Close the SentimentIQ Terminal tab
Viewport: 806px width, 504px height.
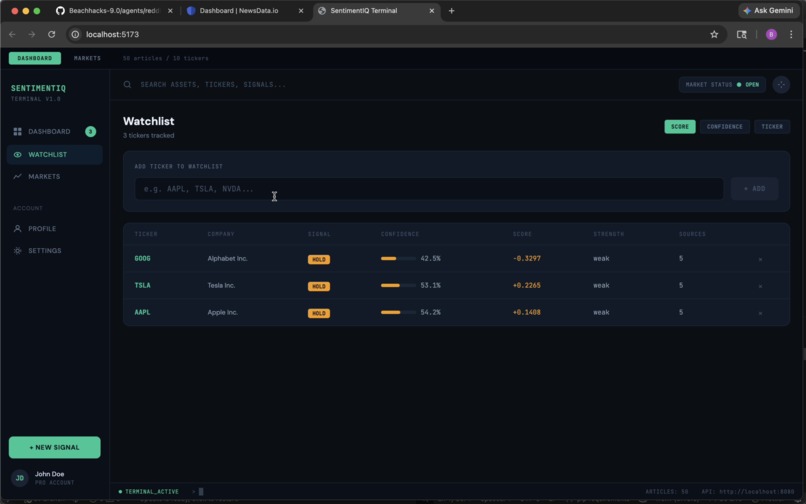432,11
